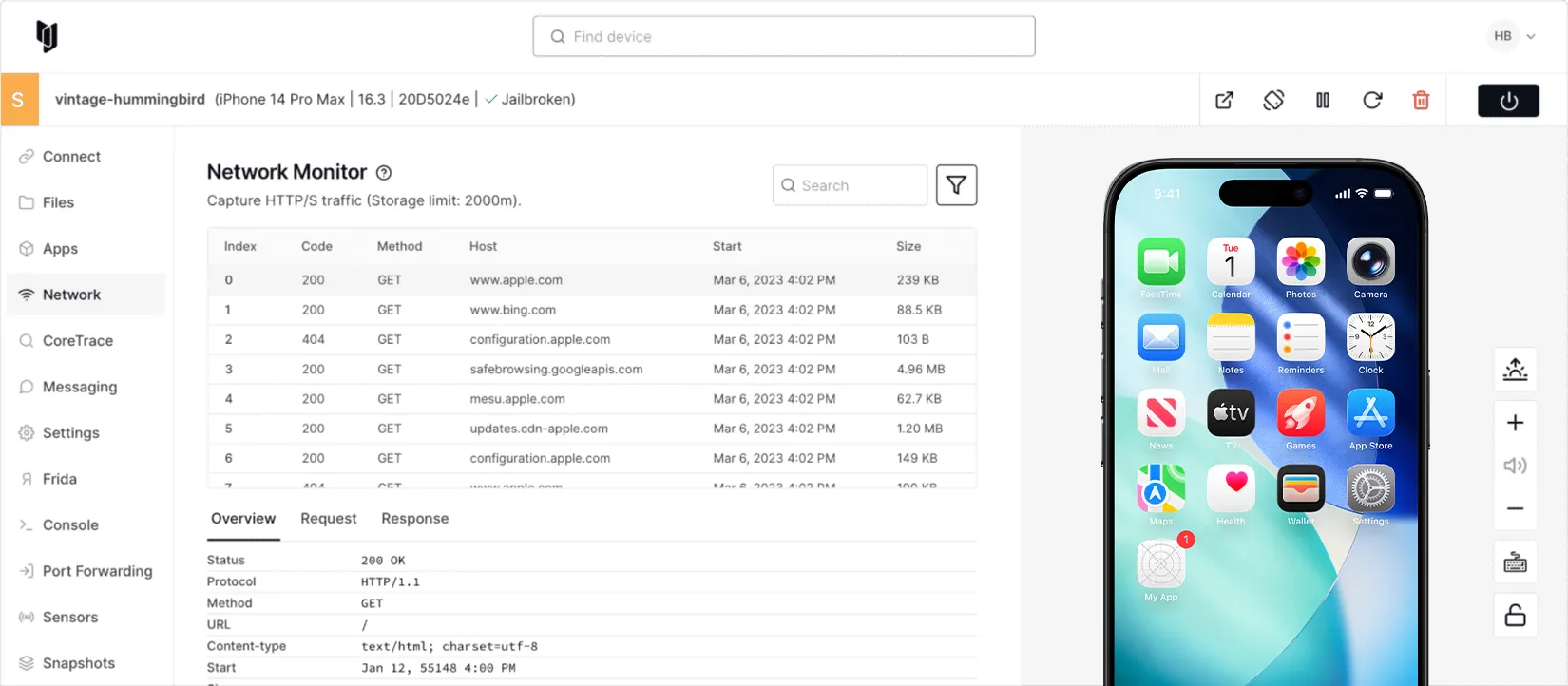Decrease volume with the minus button
The width and height of the screenshot is (1568, 686).
1515,508
